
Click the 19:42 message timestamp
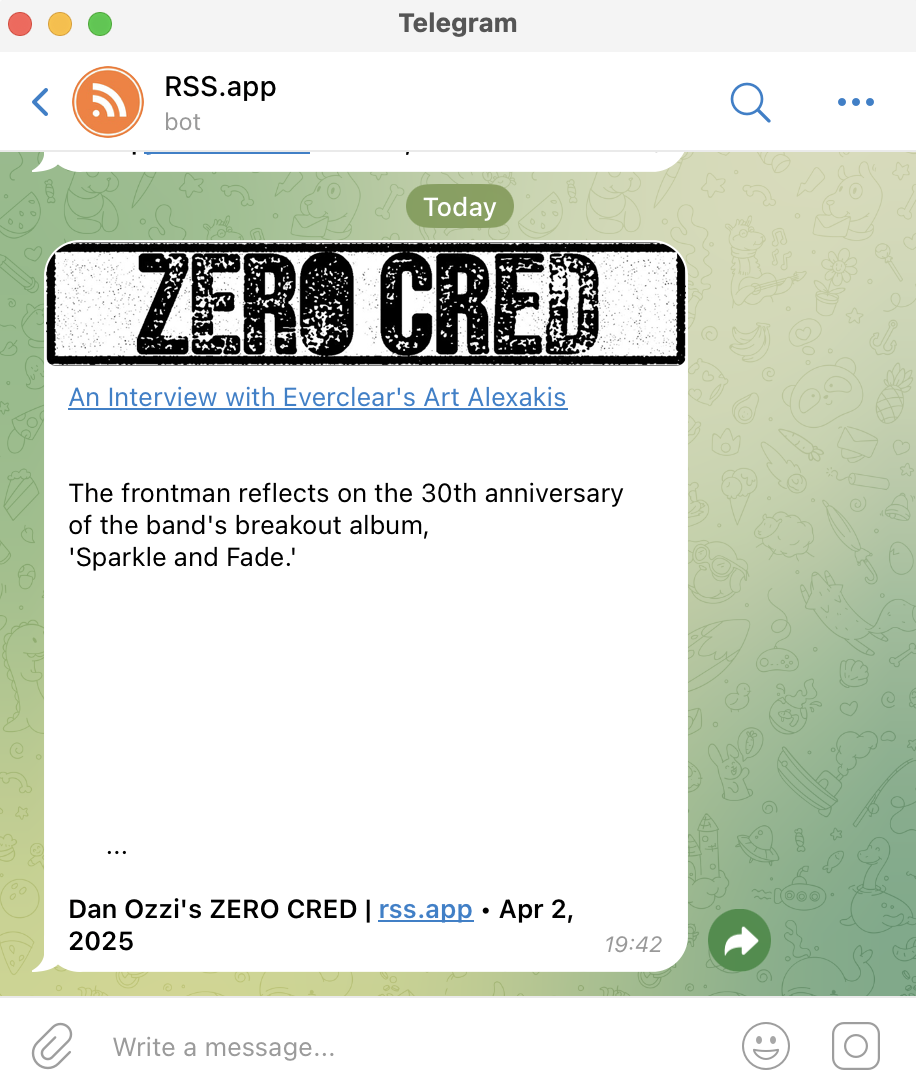(x=637, y=943)
